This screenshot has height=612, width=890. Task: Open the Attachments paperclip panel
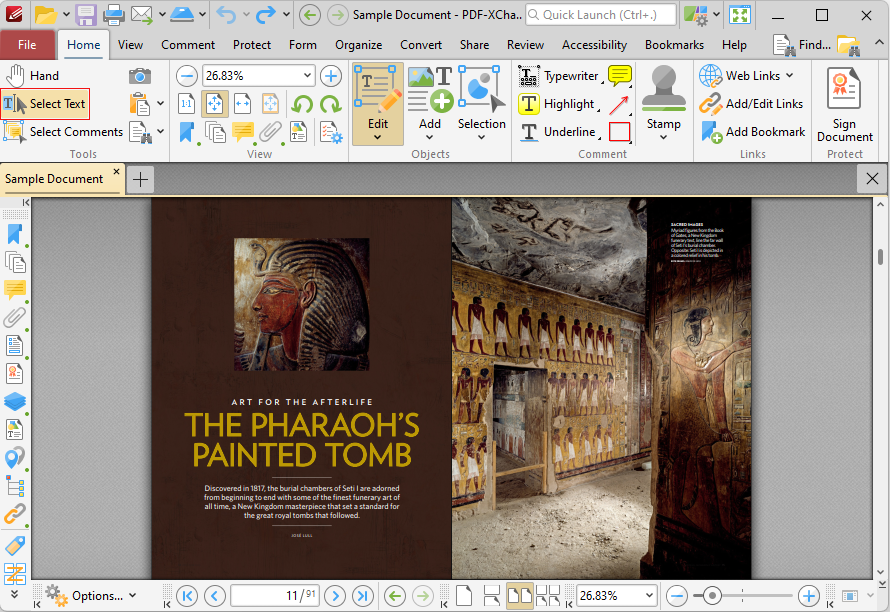point(14,318)
